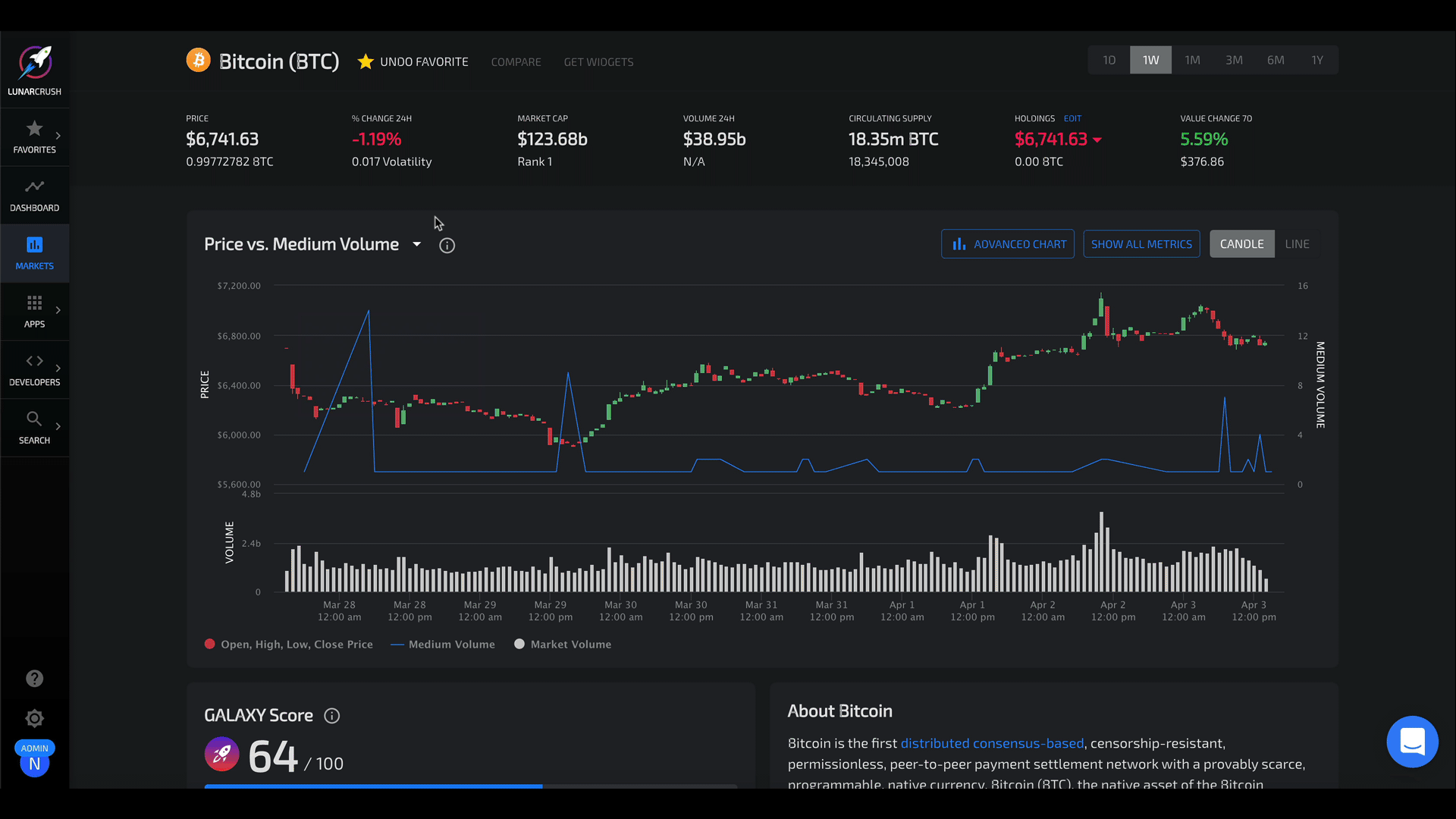Open the chat support bubble
Image resolution: width=1456 pixels, height=819 pixels.
tap(1412, 742)
